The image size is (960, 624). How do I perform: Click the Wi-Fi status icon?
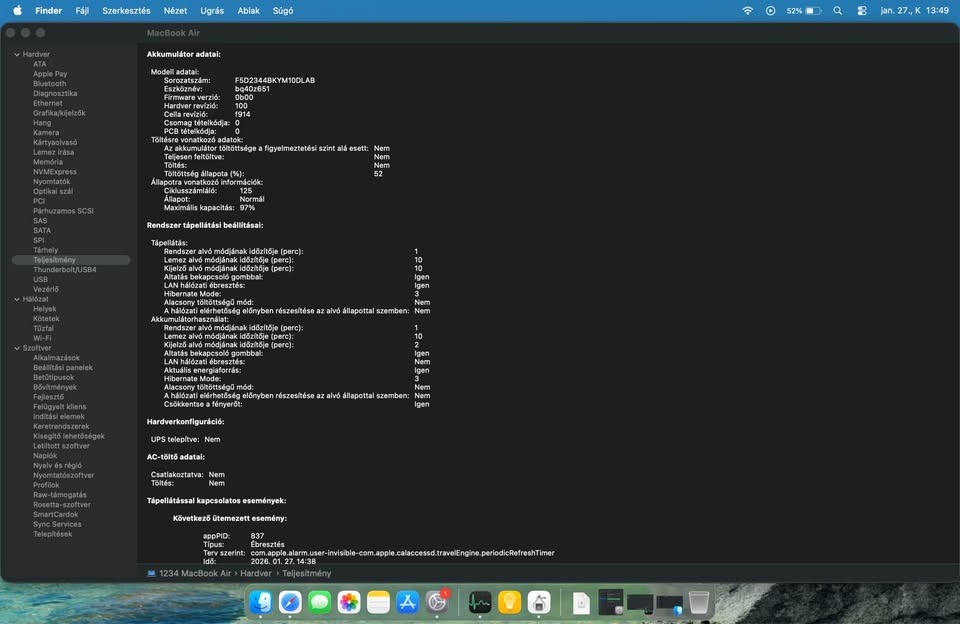748,10
